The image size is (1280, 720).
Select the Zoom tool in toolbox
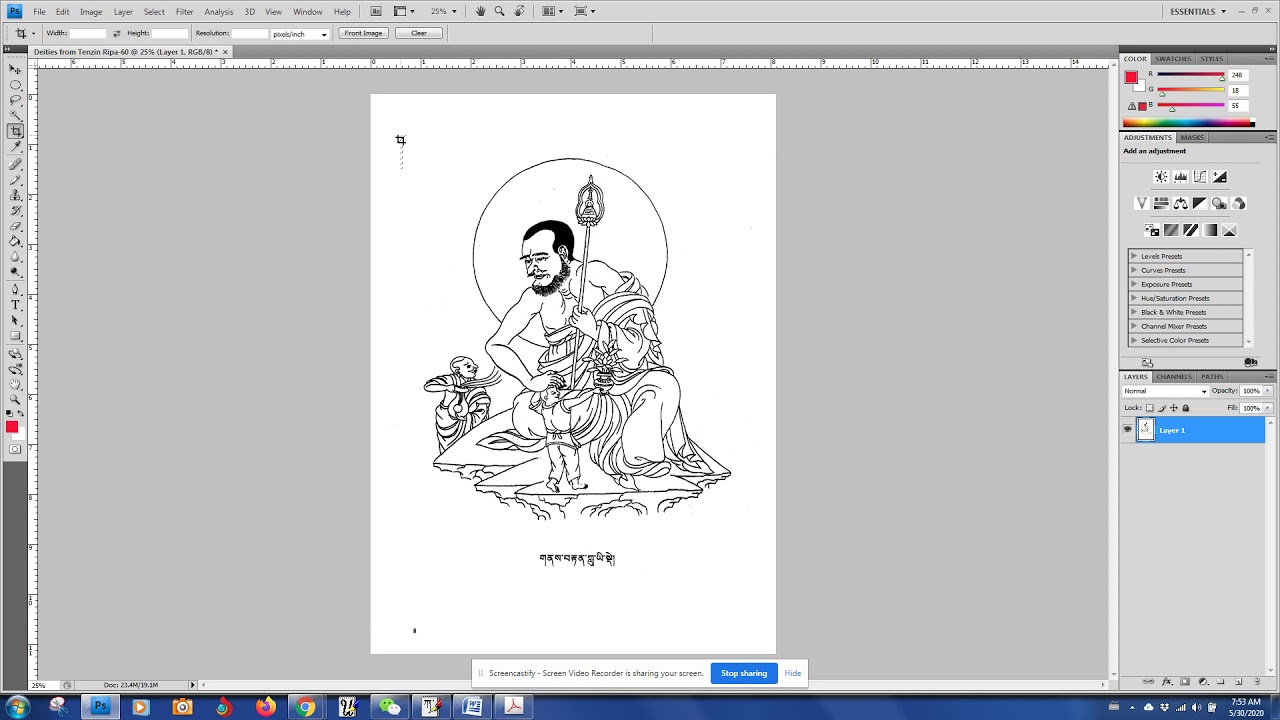[x=15, y=399]
